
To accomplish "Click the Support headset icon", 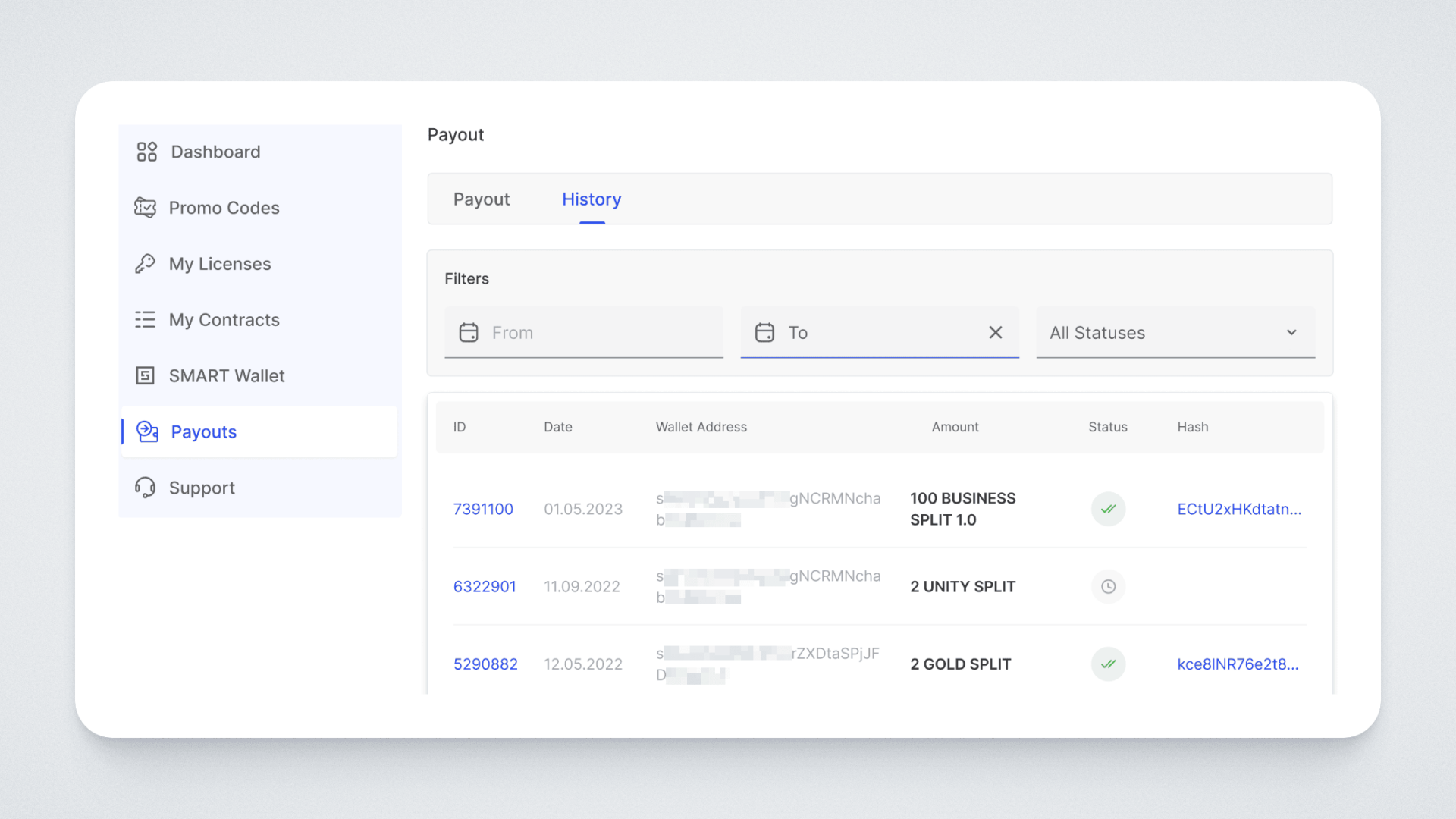I will pyautogui.click(x=145, y=488).
